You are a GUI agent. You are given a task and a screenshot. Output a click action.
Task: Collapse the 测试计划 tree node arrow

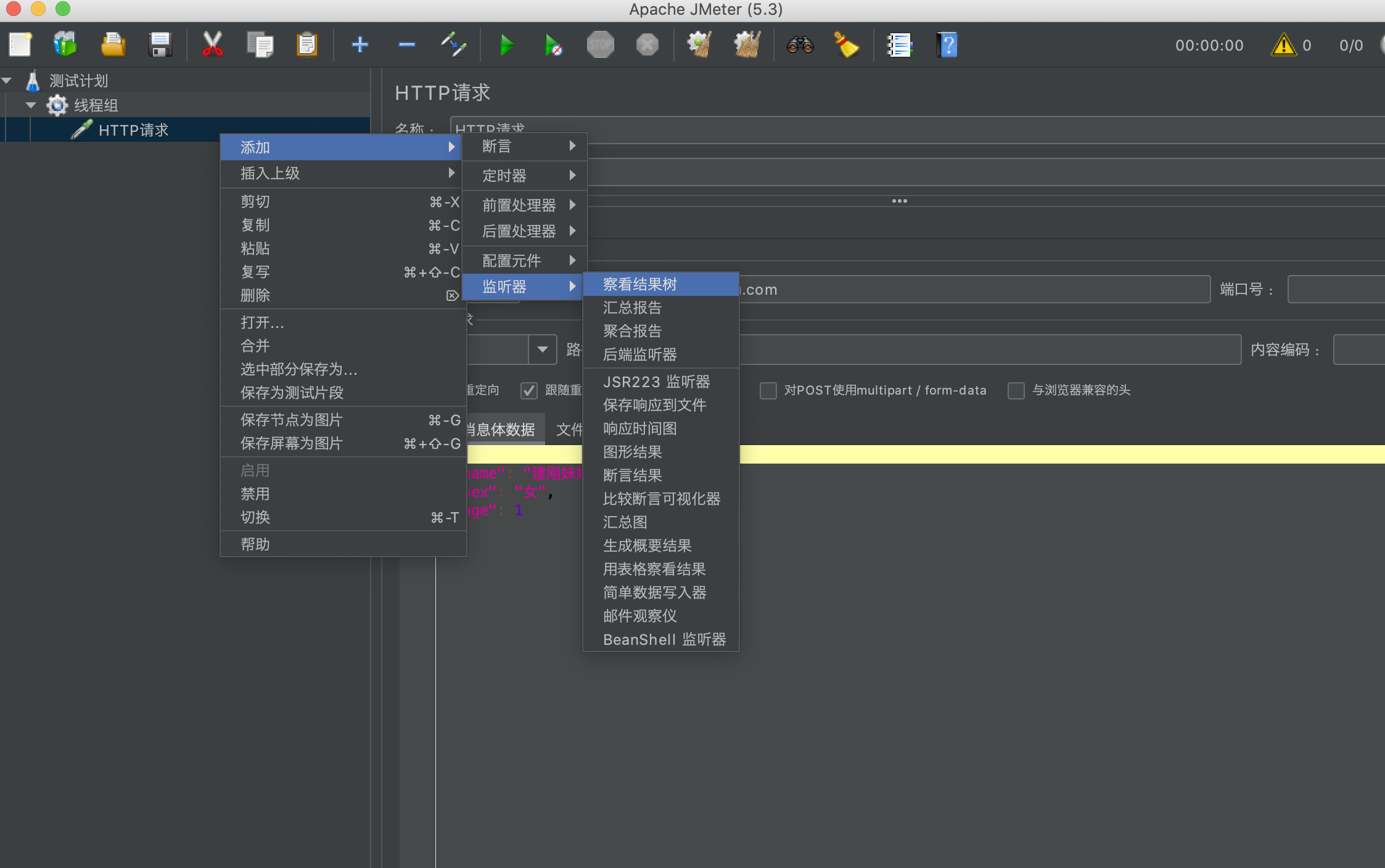(7, 81)
